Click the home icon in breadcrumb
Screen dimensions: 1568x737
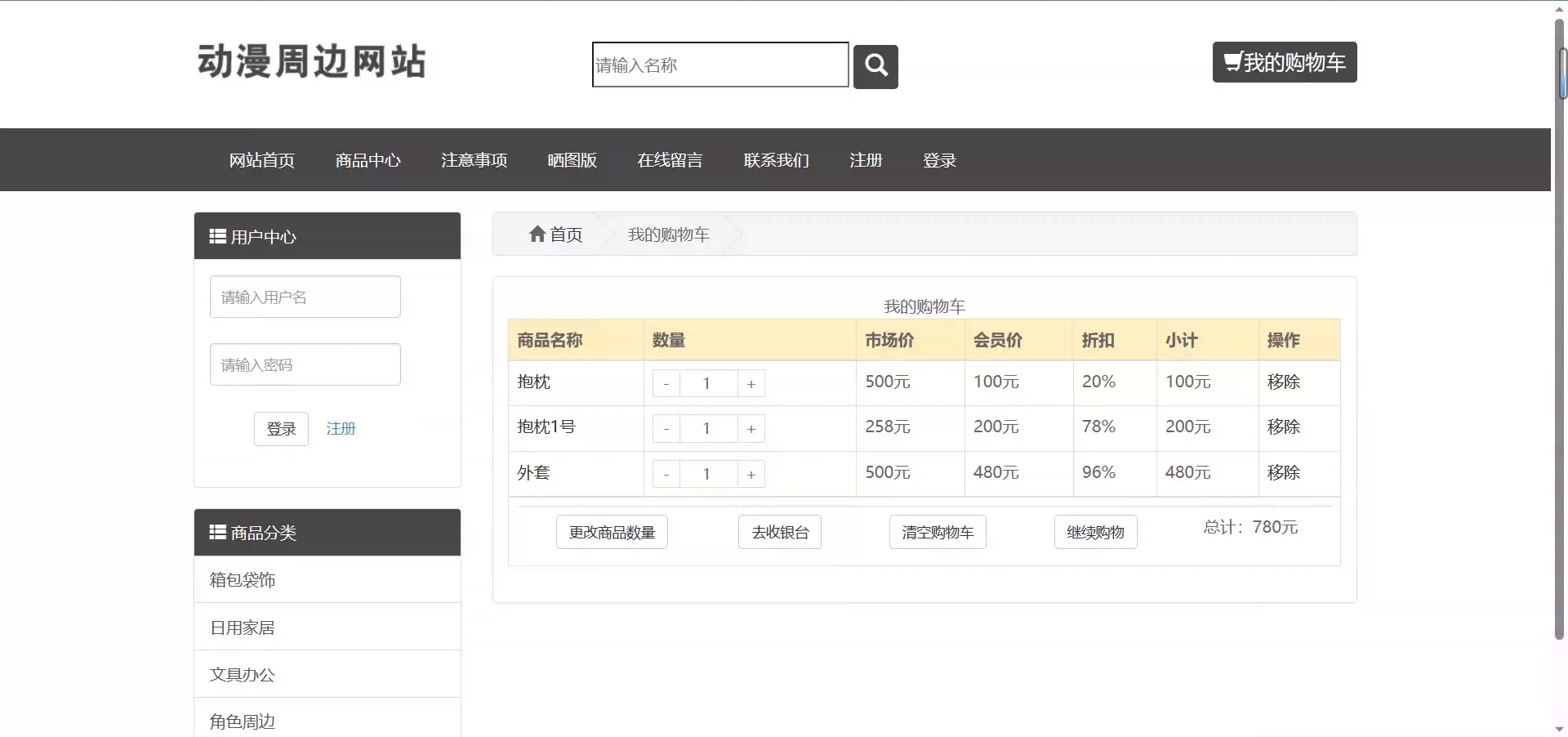537,234
